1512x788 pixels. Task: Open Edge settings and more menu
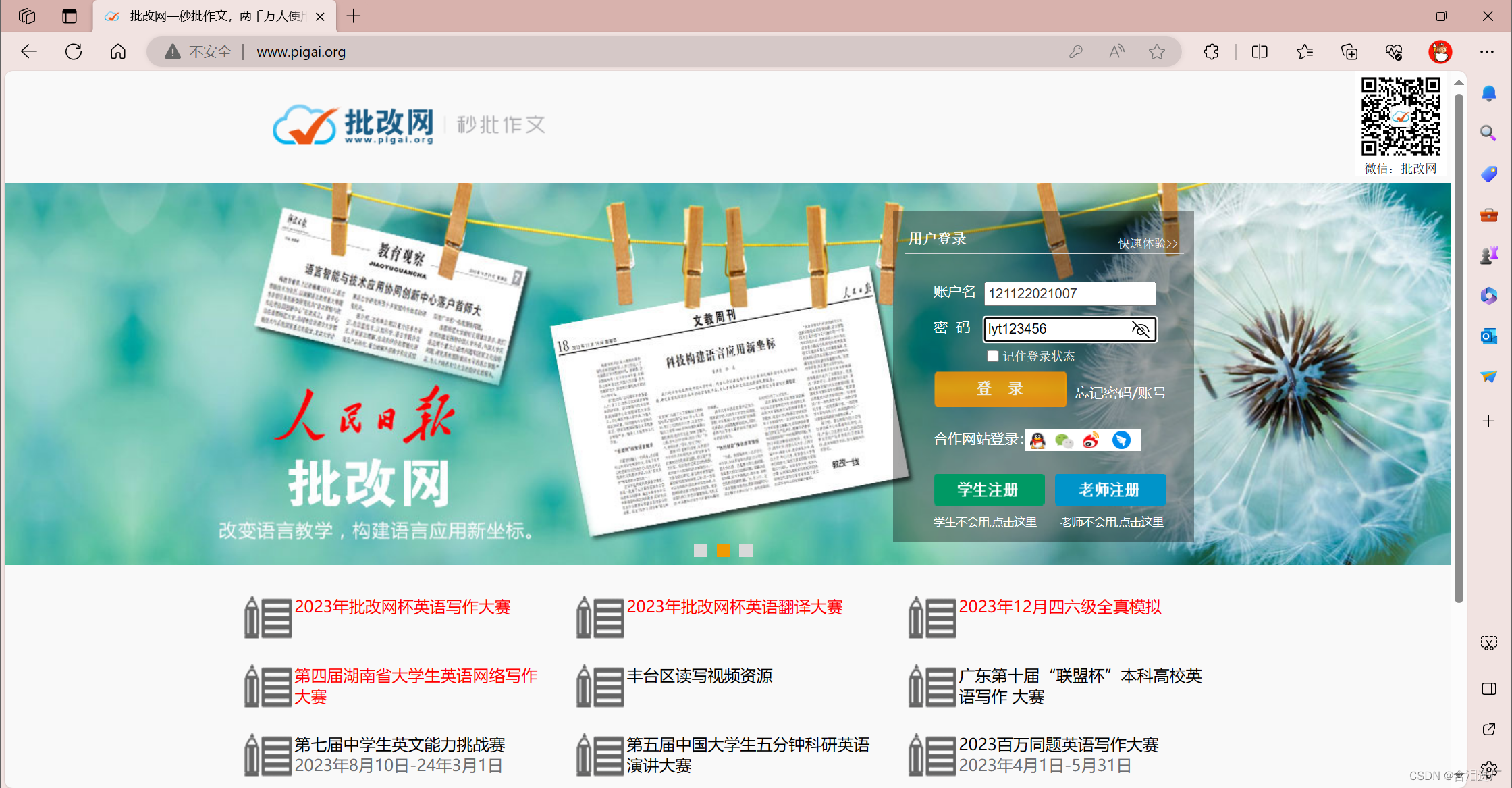tap(1487, 52)
